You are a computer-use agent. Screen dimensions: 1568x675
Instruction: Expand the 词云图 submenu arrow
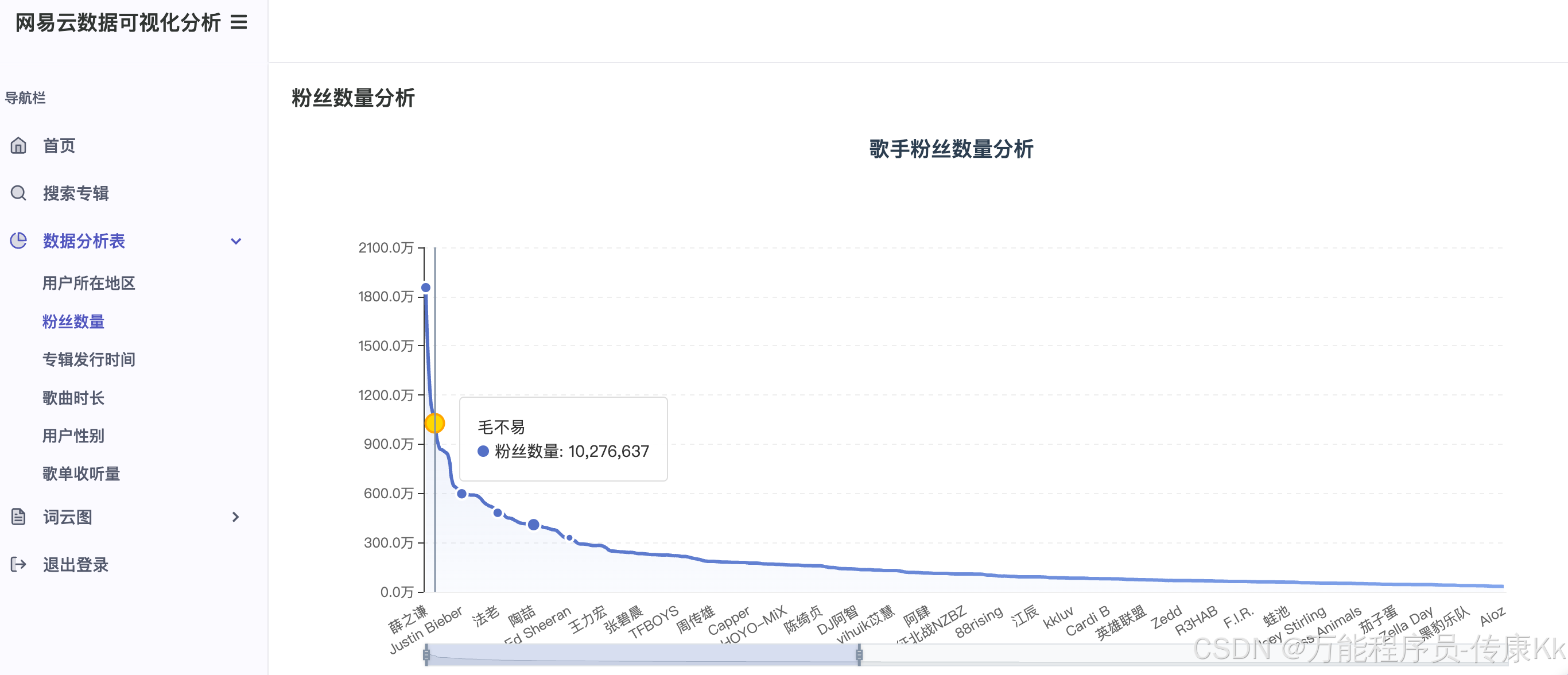[236, 517]
